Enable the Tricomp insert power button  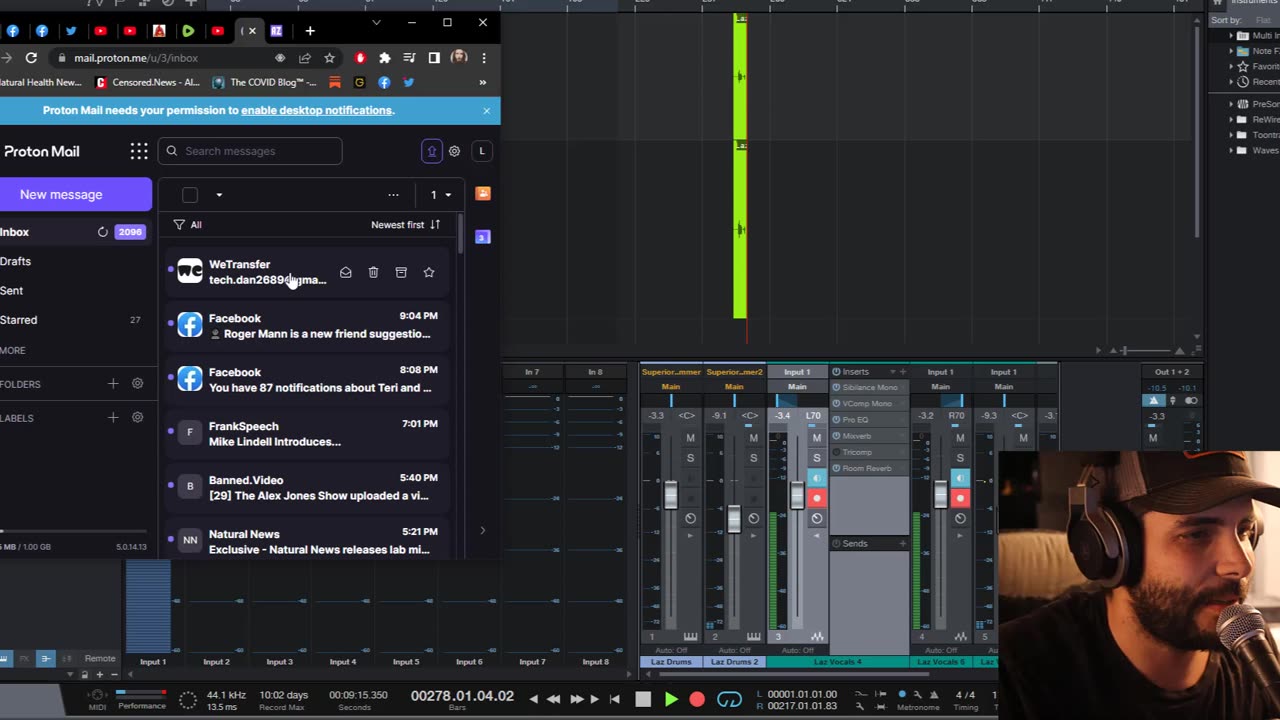[837, 452]
